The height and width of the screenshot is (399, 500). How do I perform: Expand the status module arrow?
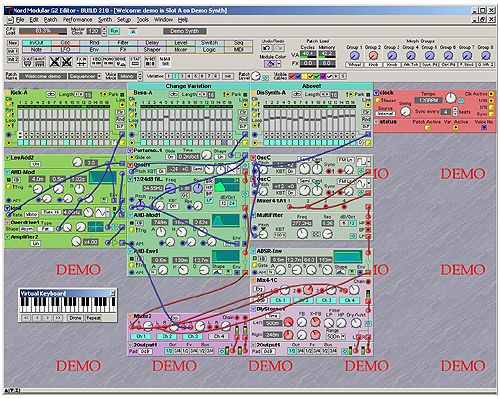[377, 122]
